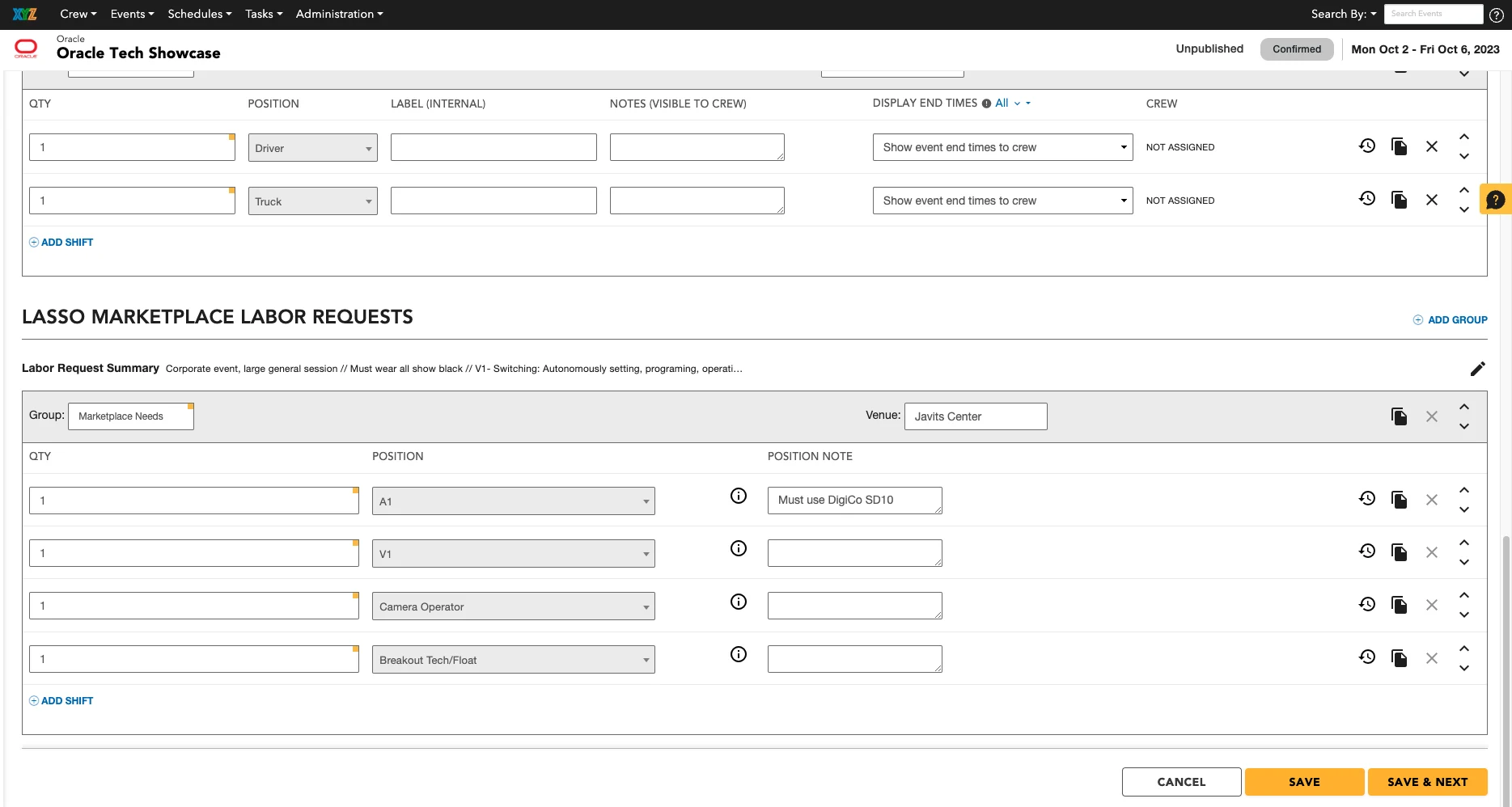Remove the Truck shift row
Viewport: 1512px width, 807px height.
(x=1432, y=200)
